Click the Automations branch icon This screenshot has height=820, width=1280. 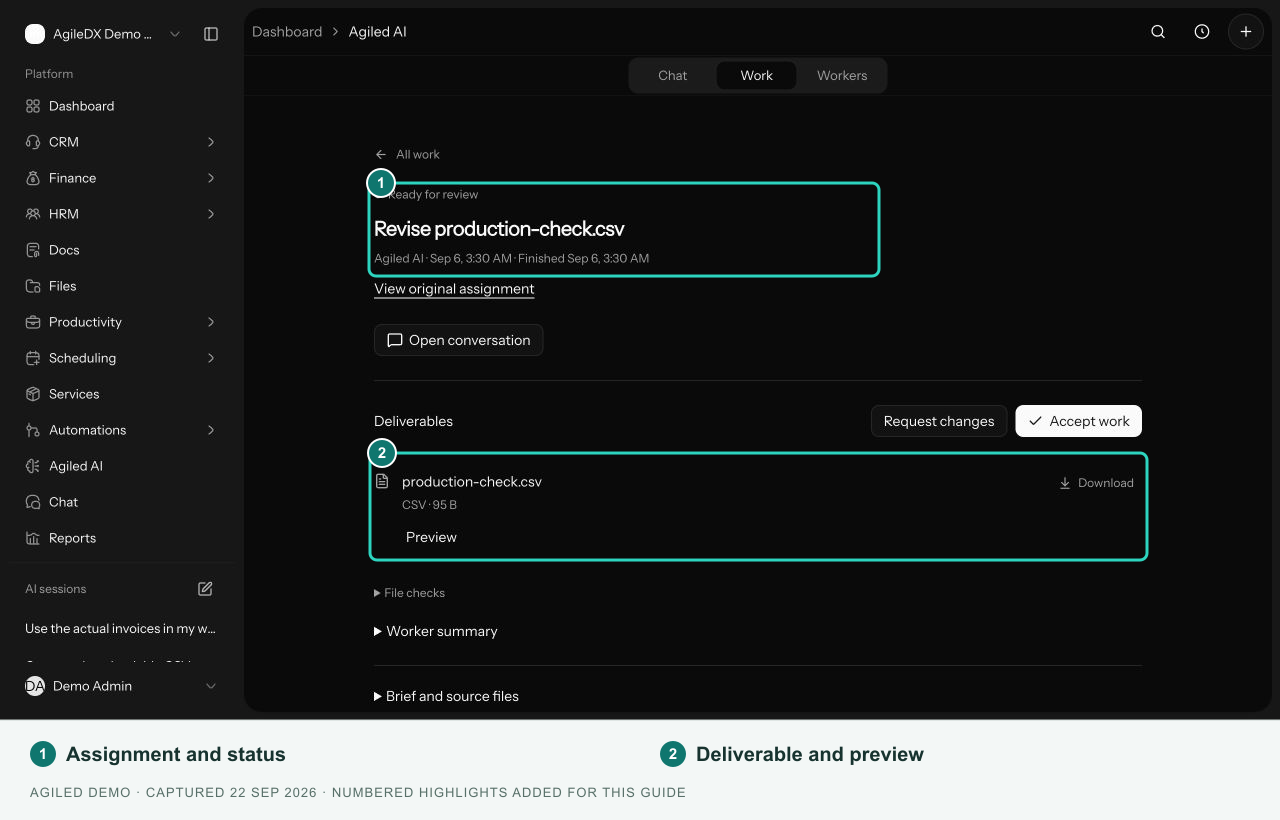[x=33, y=430]
